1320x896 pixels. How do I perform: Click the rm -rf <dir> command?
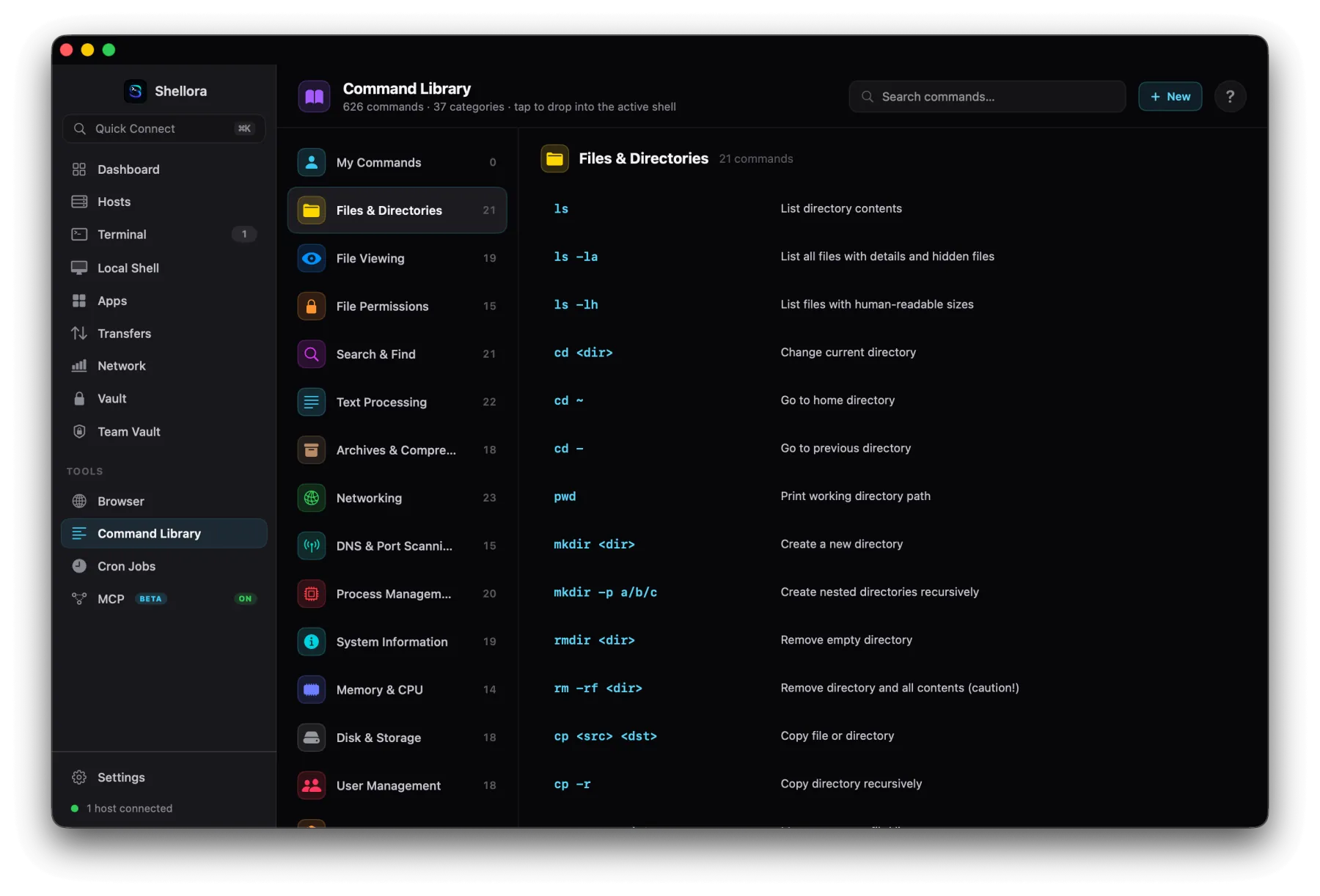click(598, 688)
